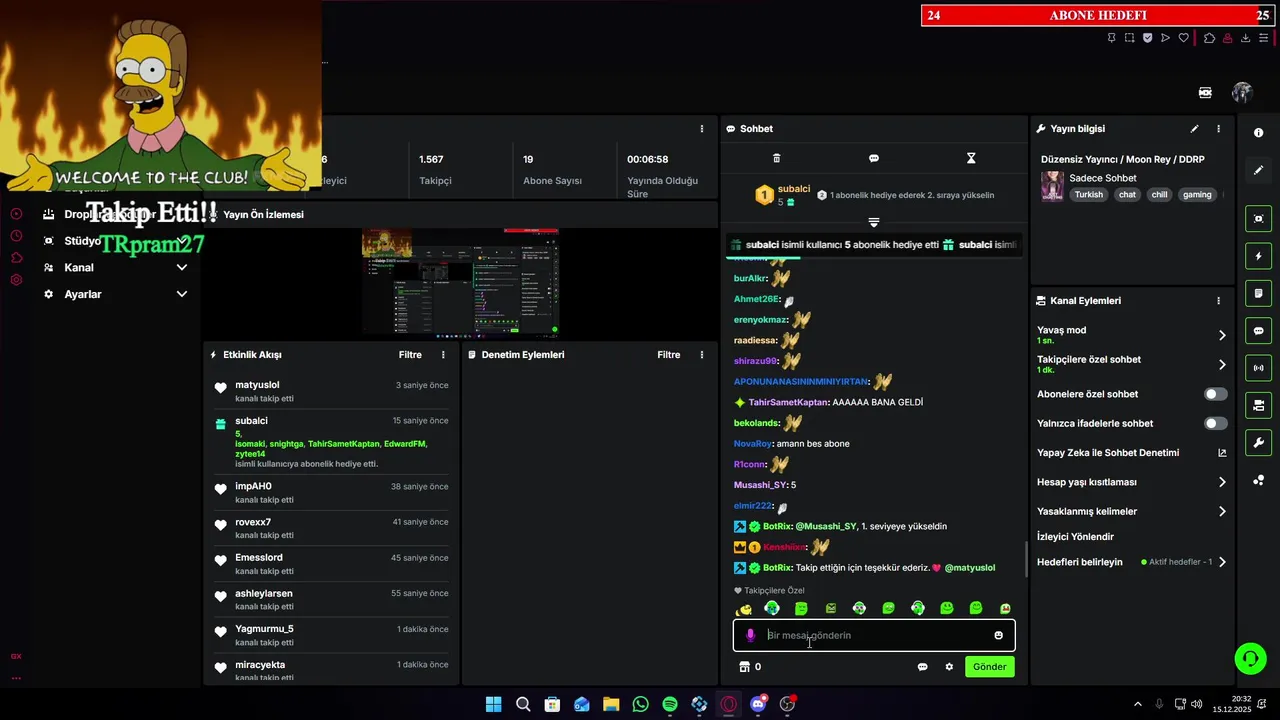Screen dimensions: 1280x720
Task: Open Takipçilere özel sohbet options arrow
Action: click(1222, 365)
